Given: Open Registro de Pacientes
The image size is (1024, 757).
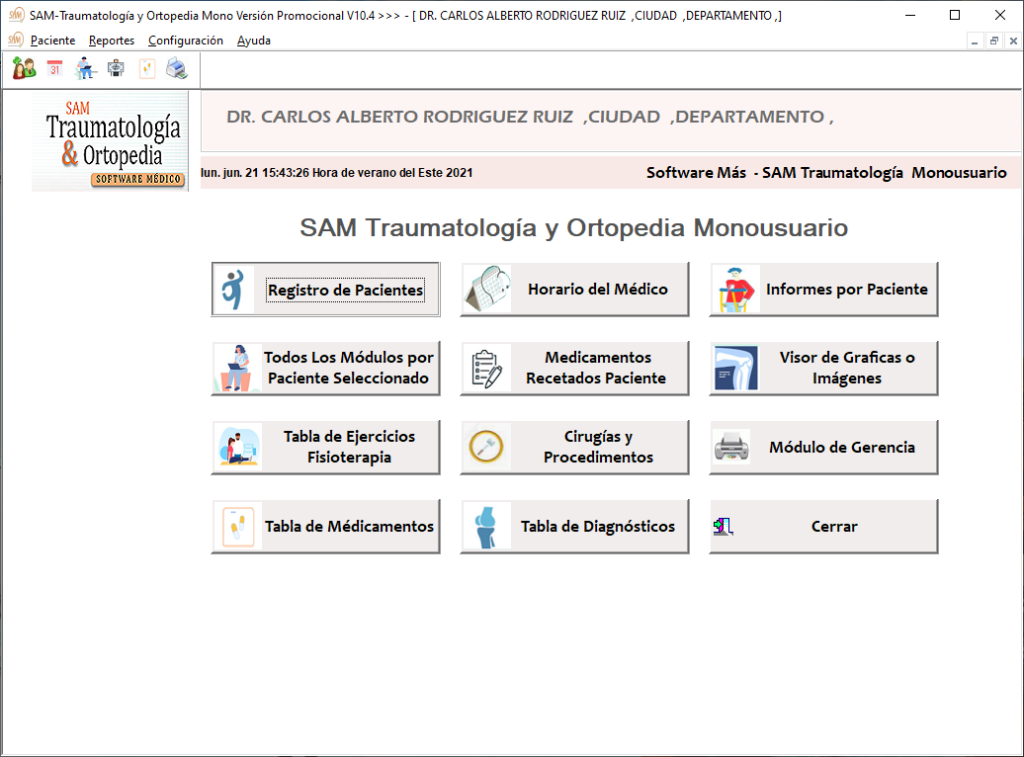Looking at the screenshot, I should click(326, 290).
